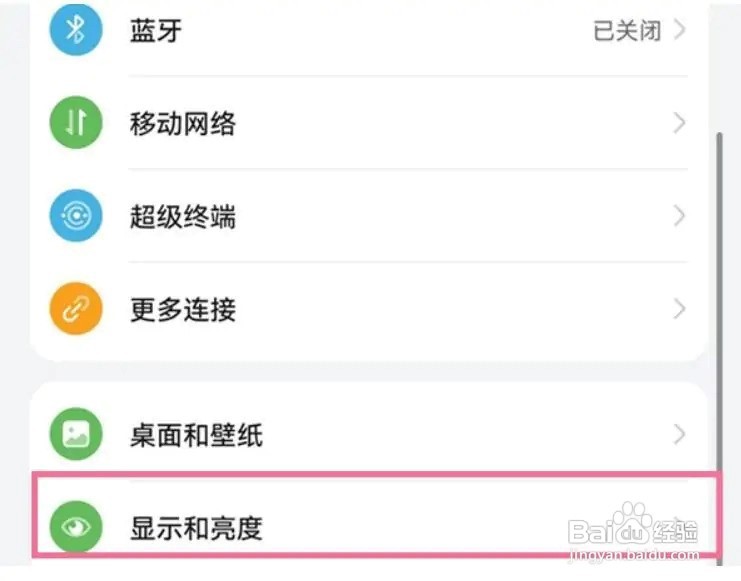
Task: Click the vertical scrollbar on the right edge
Action: click(x=720, y=348)
